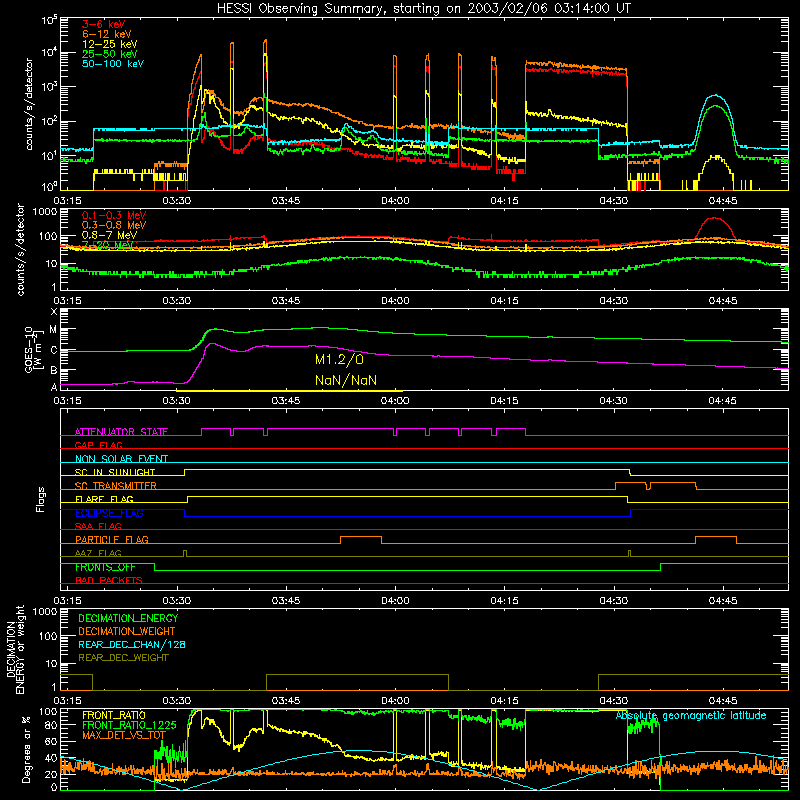
Task: Click the M1.2/0 flare class annotation
Action: click(339, 360)
